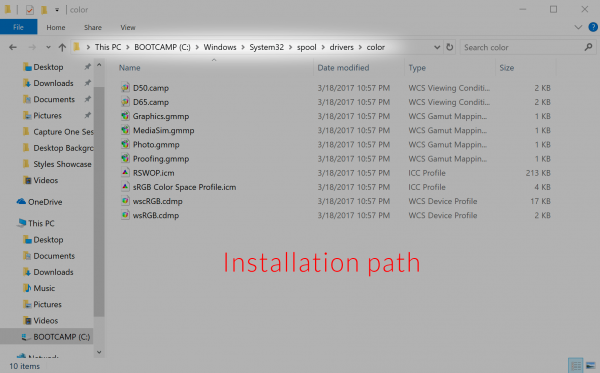
Task: Click navigation pane scroll up arrow
Action: point(99,65)
